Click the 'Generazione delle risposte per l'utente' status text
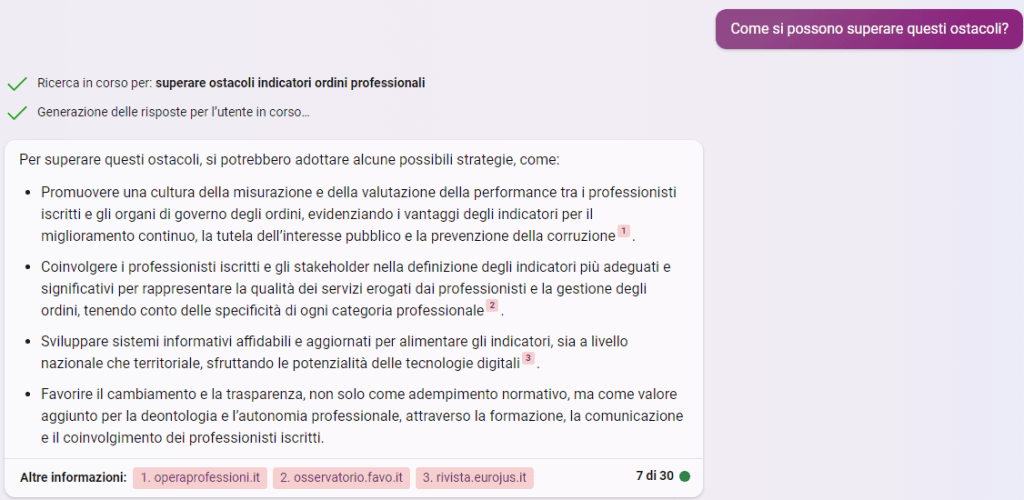Image resolution: width=1024 pixels, height=500 pixels. point(173,112)
